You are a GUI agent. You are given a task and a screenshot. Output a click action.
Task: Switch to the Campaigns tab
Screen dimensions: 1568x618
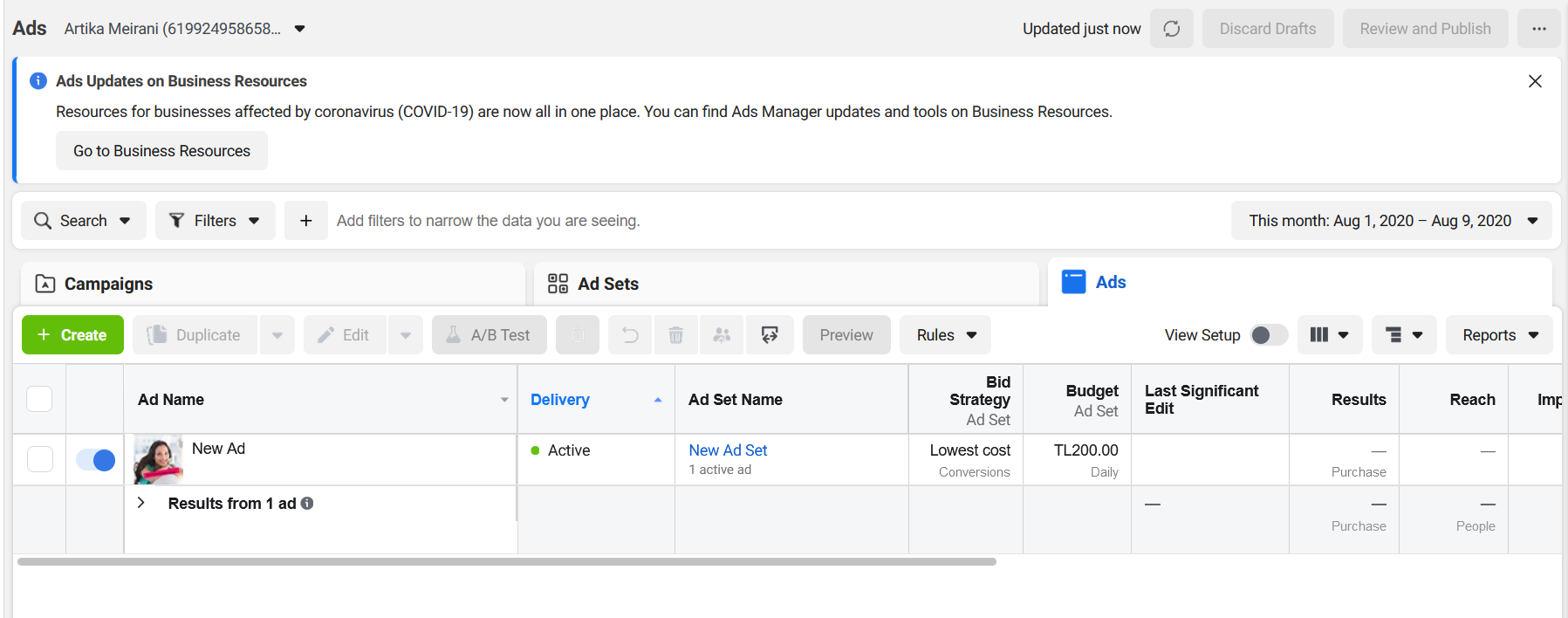click(x=272, y=284)
